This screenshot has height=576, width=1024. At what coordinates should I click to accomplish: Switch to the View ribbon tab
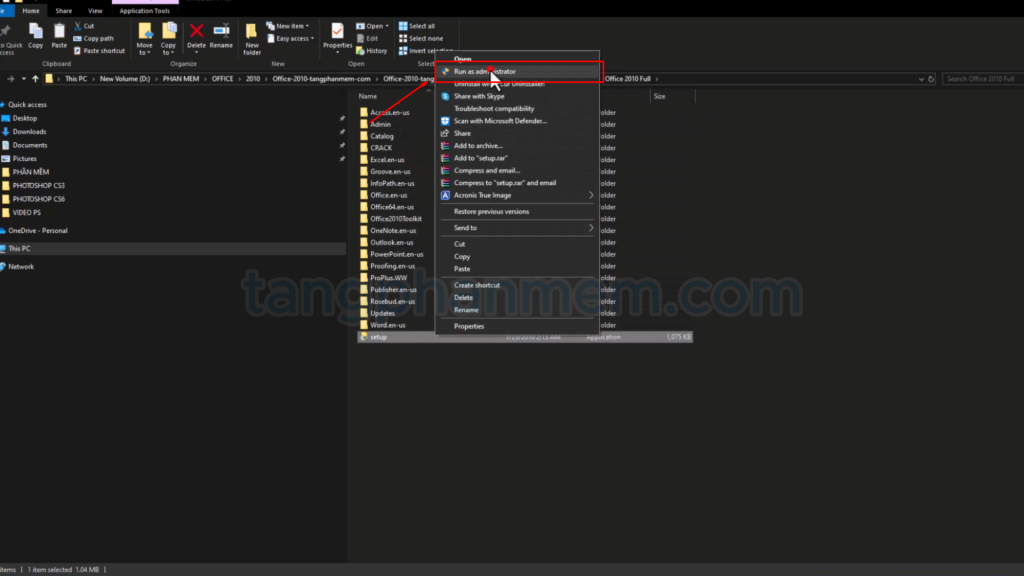[x=95, y=10]
